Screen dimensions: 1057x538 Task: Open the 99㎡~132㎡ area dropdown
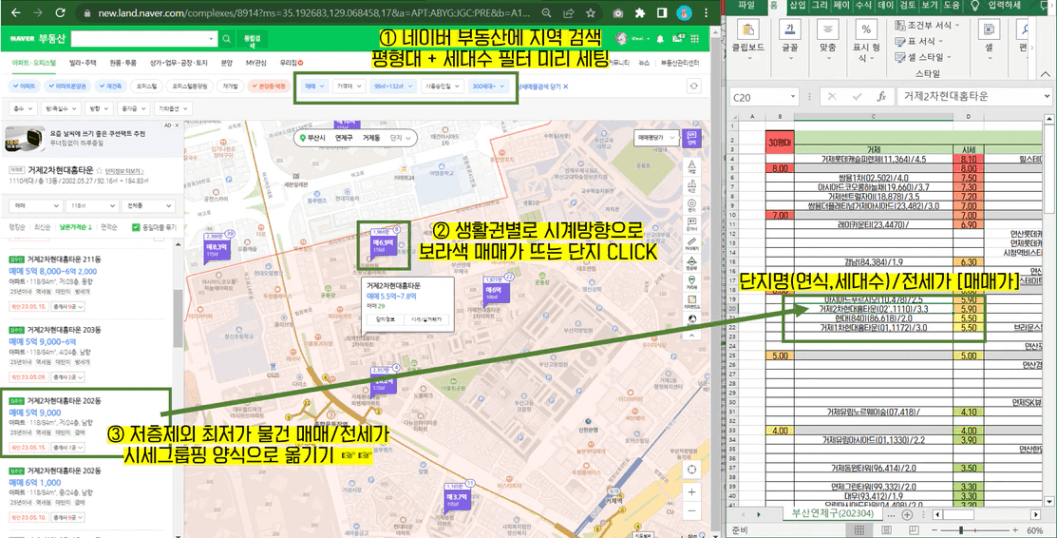392,86
